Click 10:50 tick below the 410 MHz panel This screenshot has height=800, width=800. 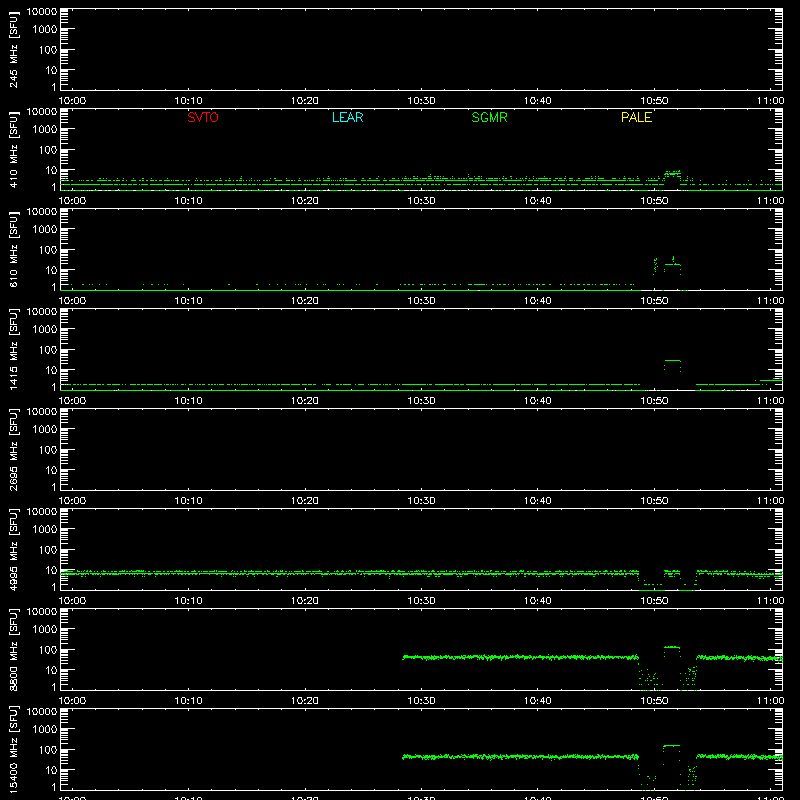tap(654, 201)
